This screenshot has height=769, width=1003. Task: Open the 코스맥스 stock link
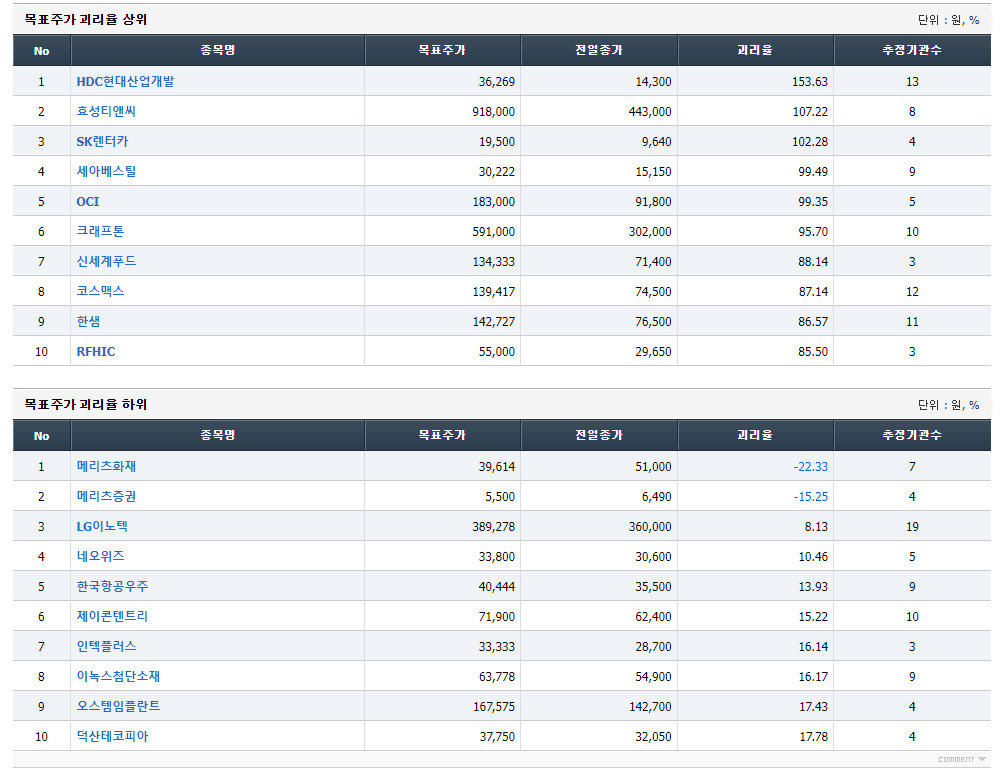100,291
